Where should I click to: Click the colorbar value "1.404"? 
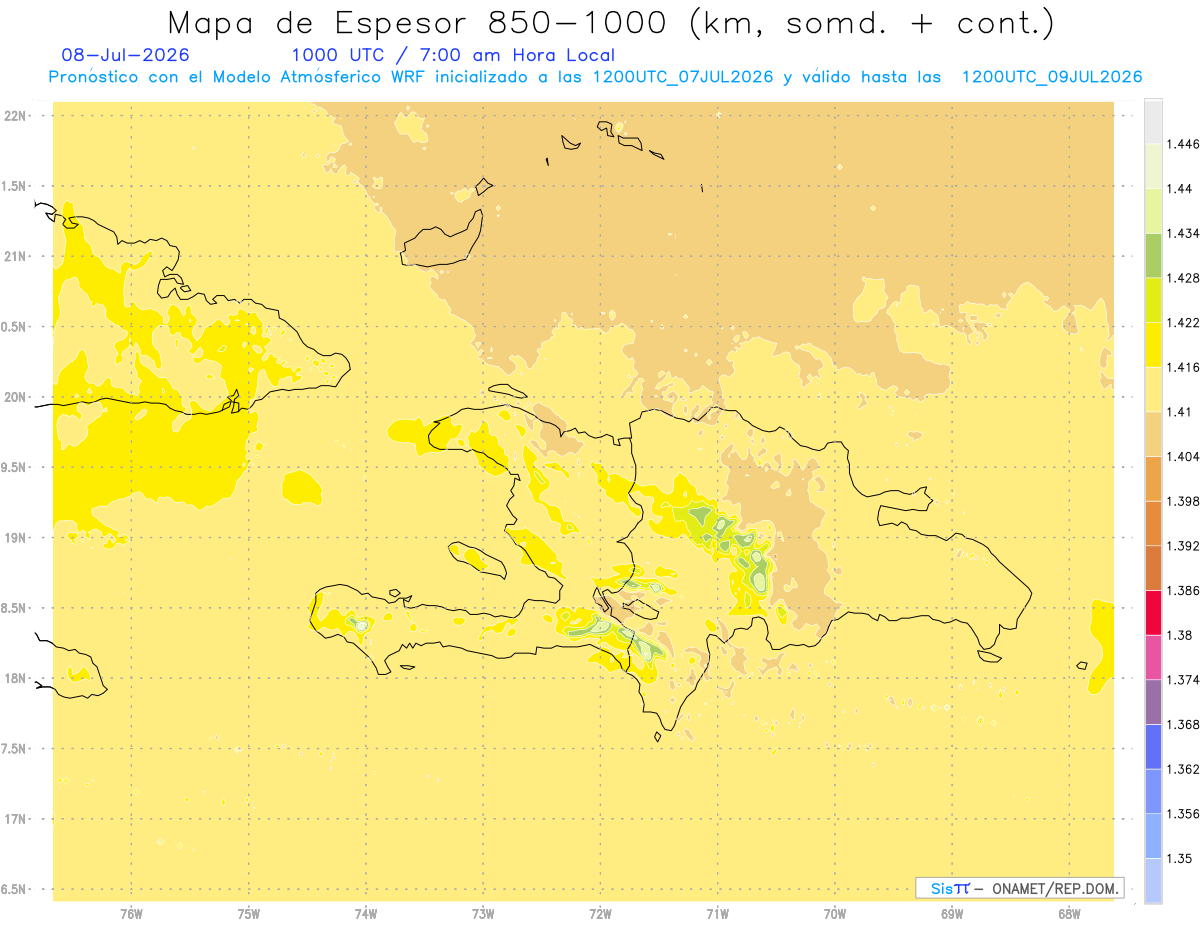[1181, 457]
